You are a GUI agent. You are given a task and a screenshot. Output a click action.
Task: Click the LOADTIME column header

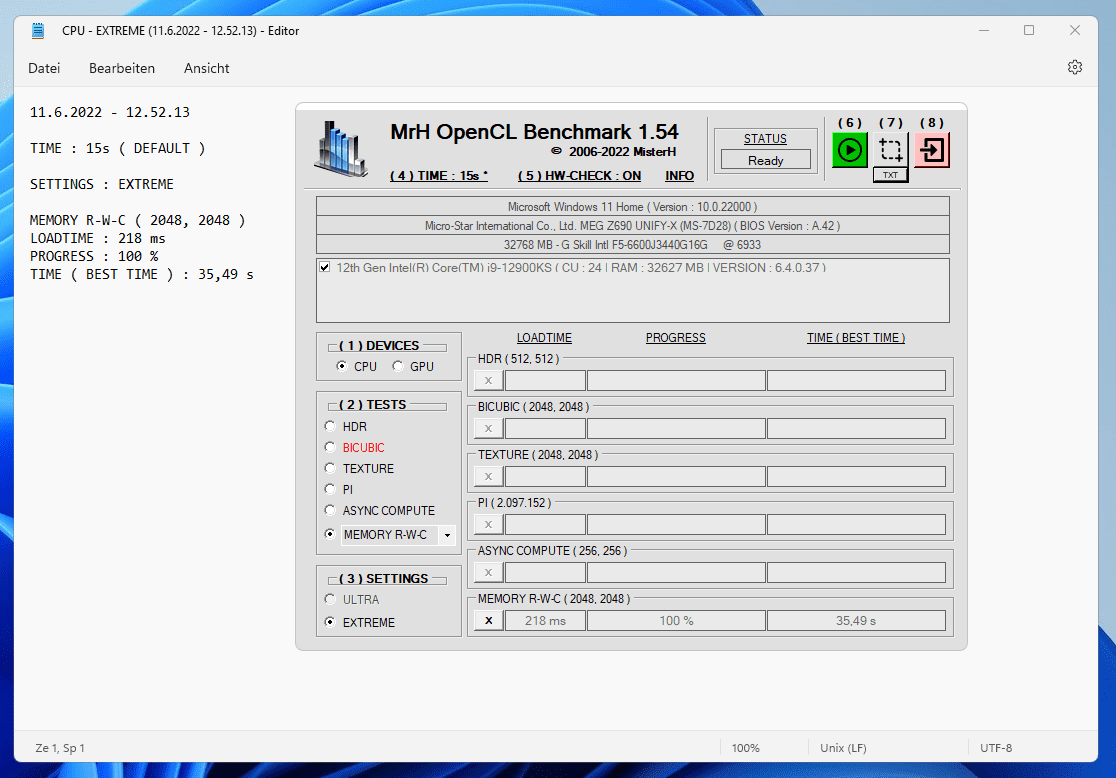pyautogui.click(x=544, y=338)
